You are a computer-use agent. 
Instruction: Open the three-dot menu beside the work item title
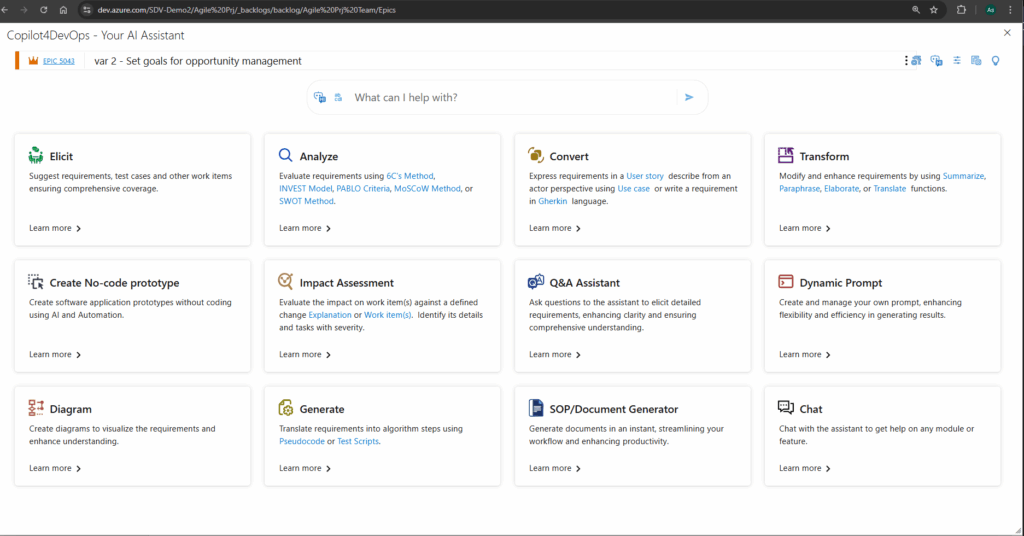(x=906, y=61)
